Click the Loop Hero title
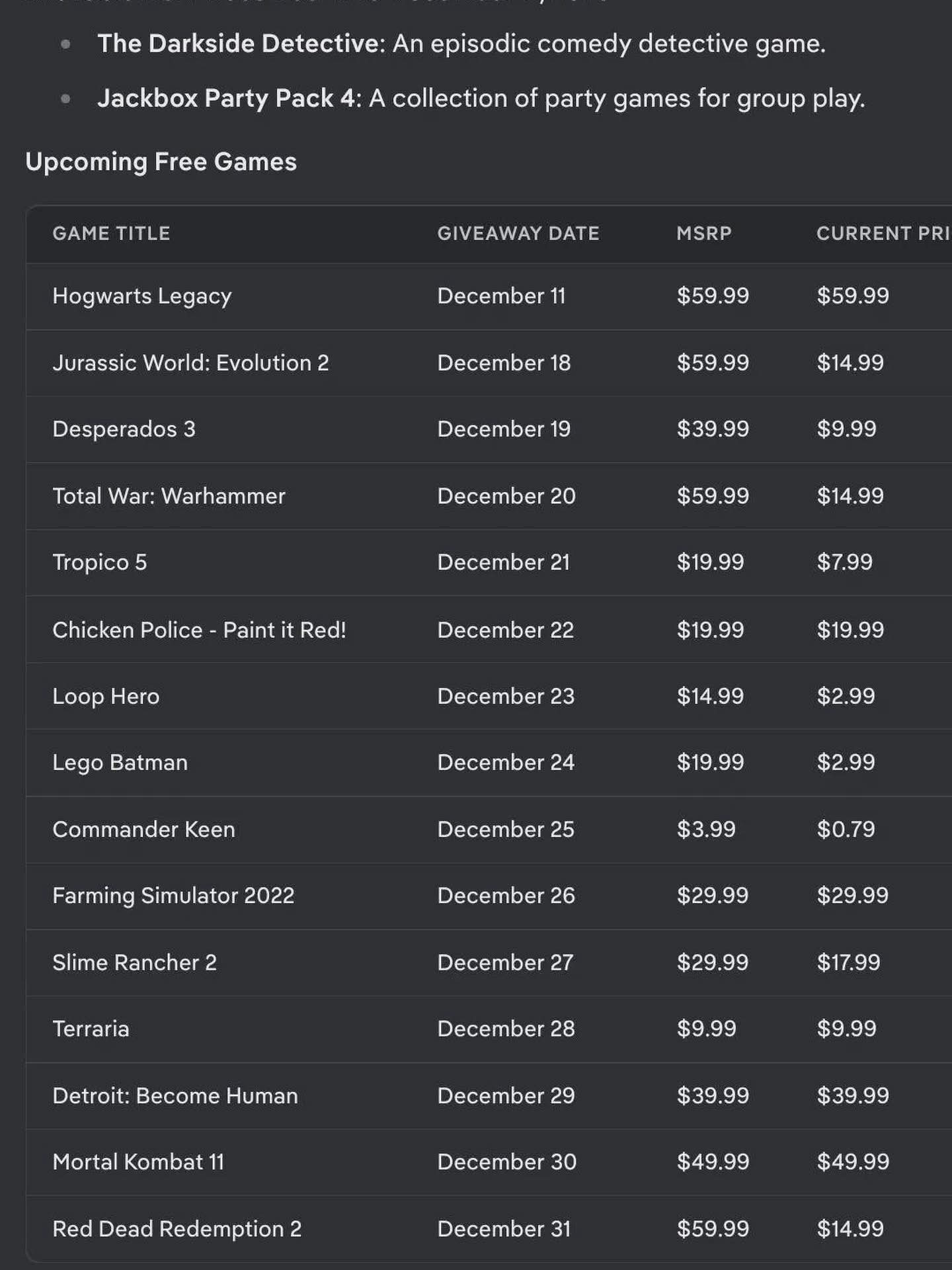 pos(106,697)
